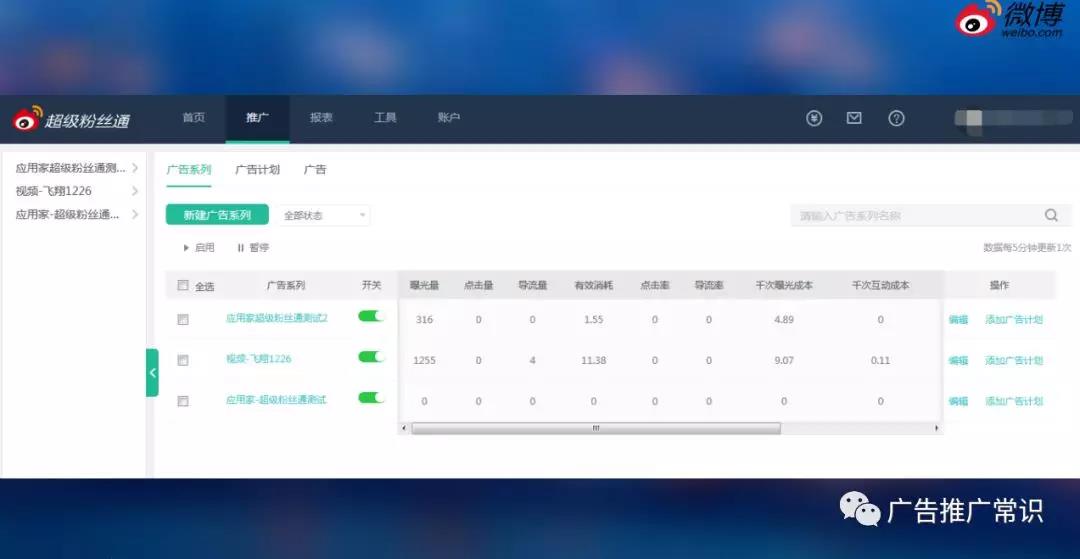Open the 工具 nav tab
This screenshot has height=559, width=1080.
click(385, 118)
